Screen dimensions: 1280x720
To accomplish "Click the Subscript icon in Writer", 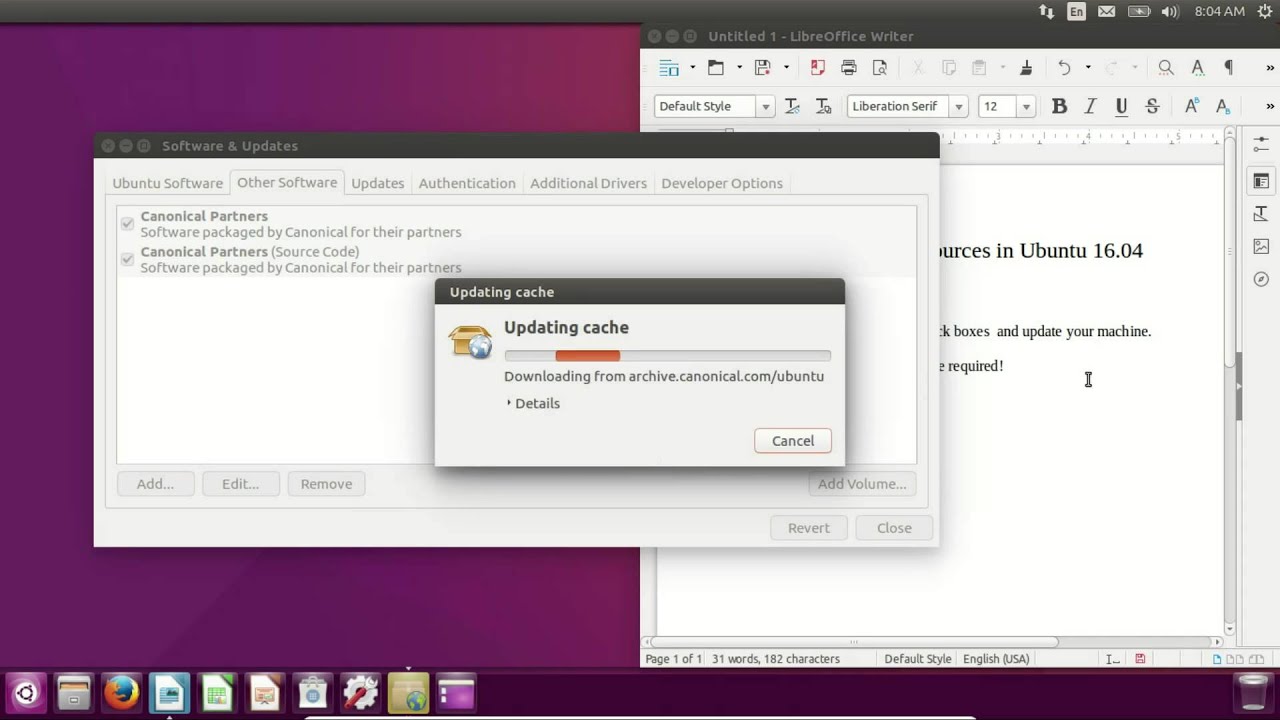I will click(x=1222, y=106).
